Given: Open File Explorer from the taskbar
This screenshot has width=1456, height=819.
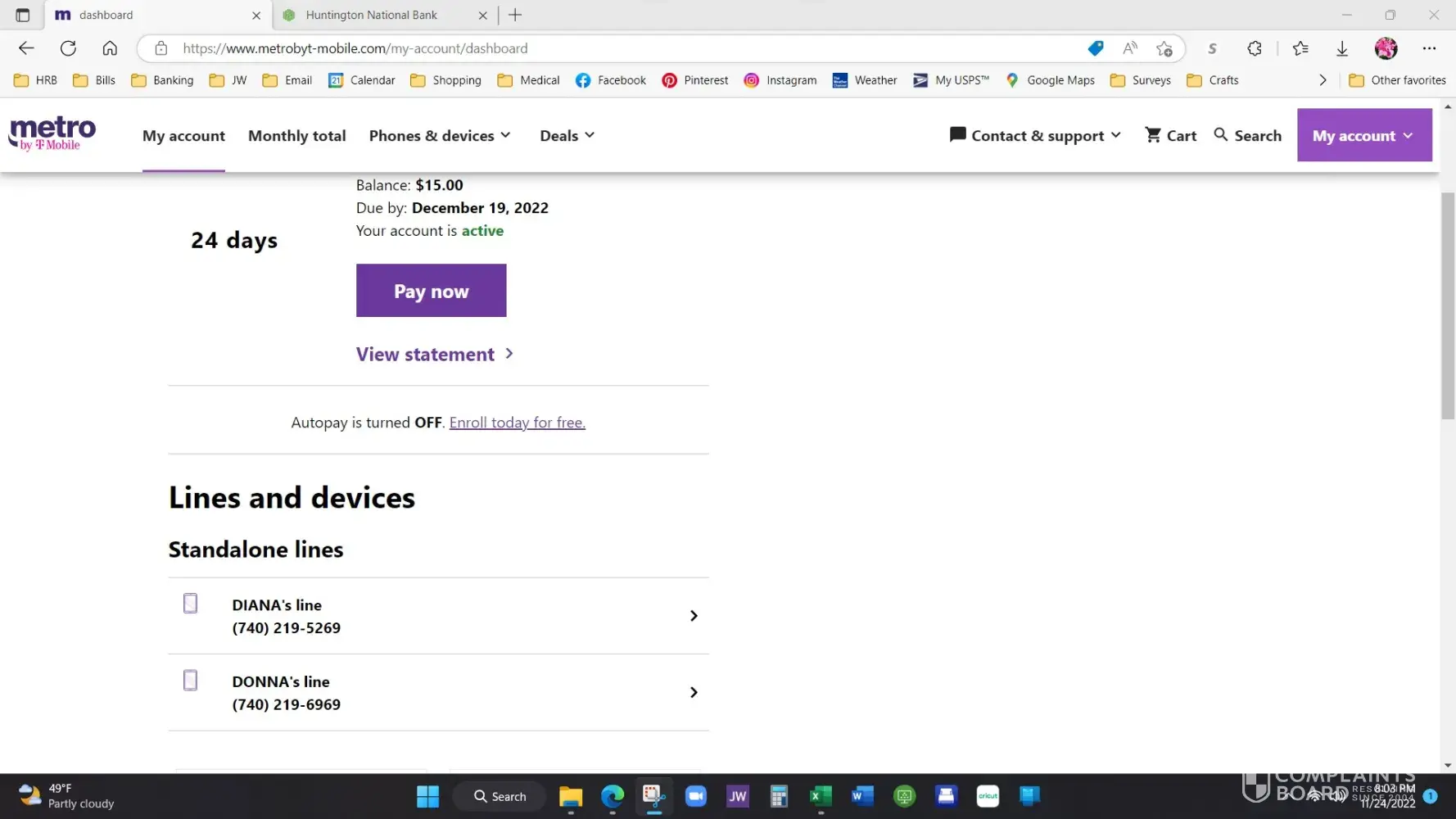Looking at the screenshot, I should click(x=571, y=796).
